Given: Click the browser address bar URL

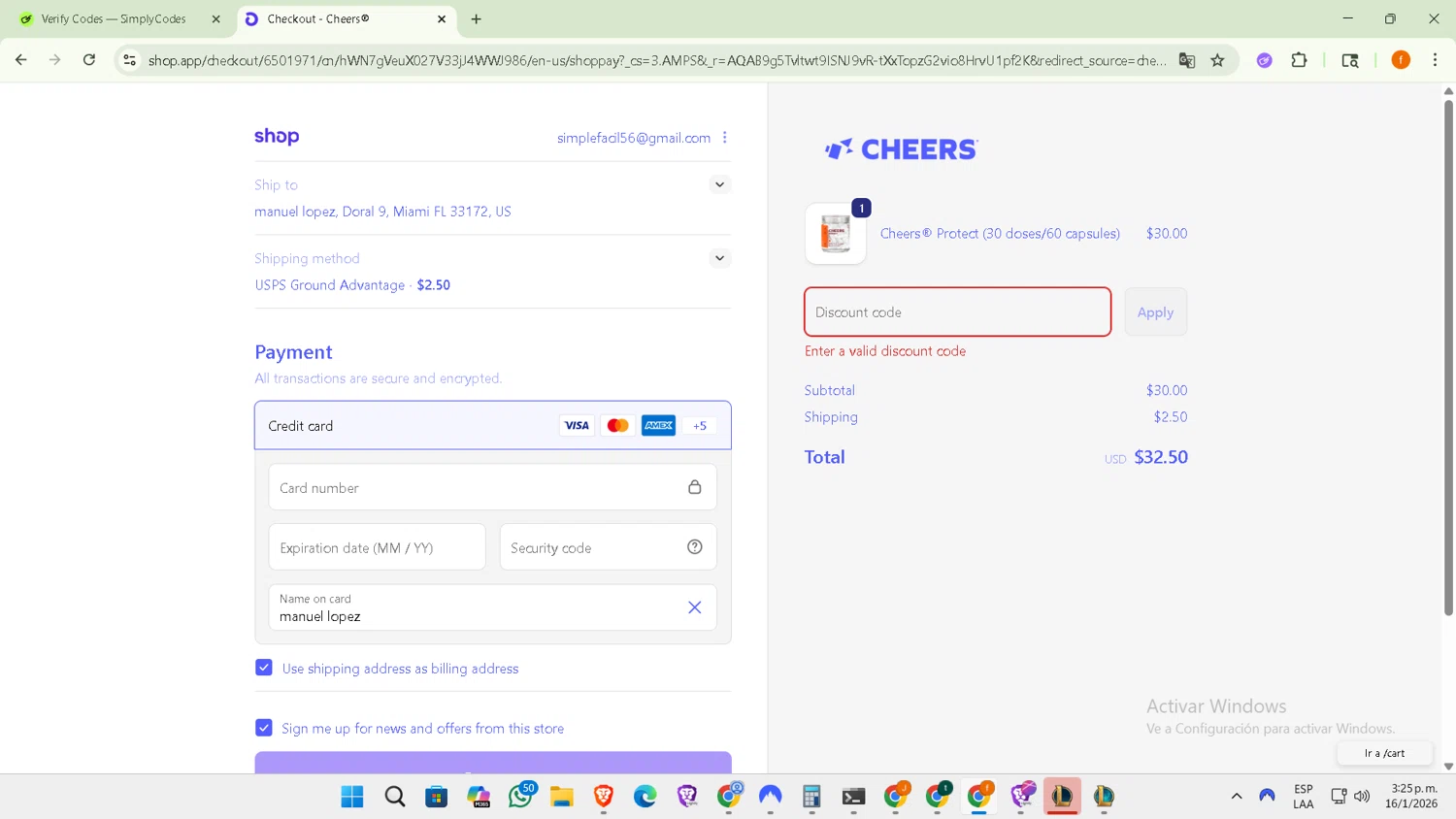Looking at the screenshot, I should click(x=657, y=60).
